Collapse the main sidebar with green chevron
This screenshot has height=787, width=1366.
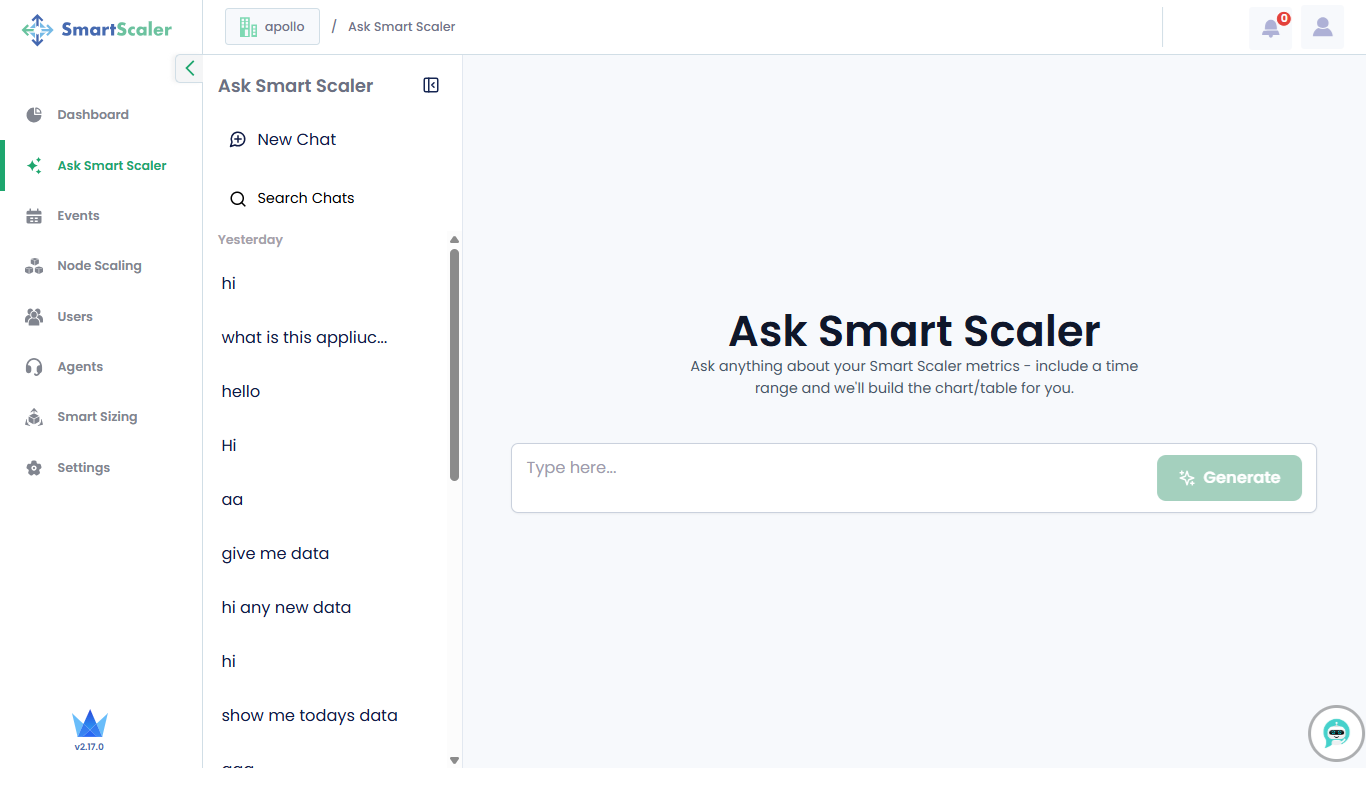189,68
